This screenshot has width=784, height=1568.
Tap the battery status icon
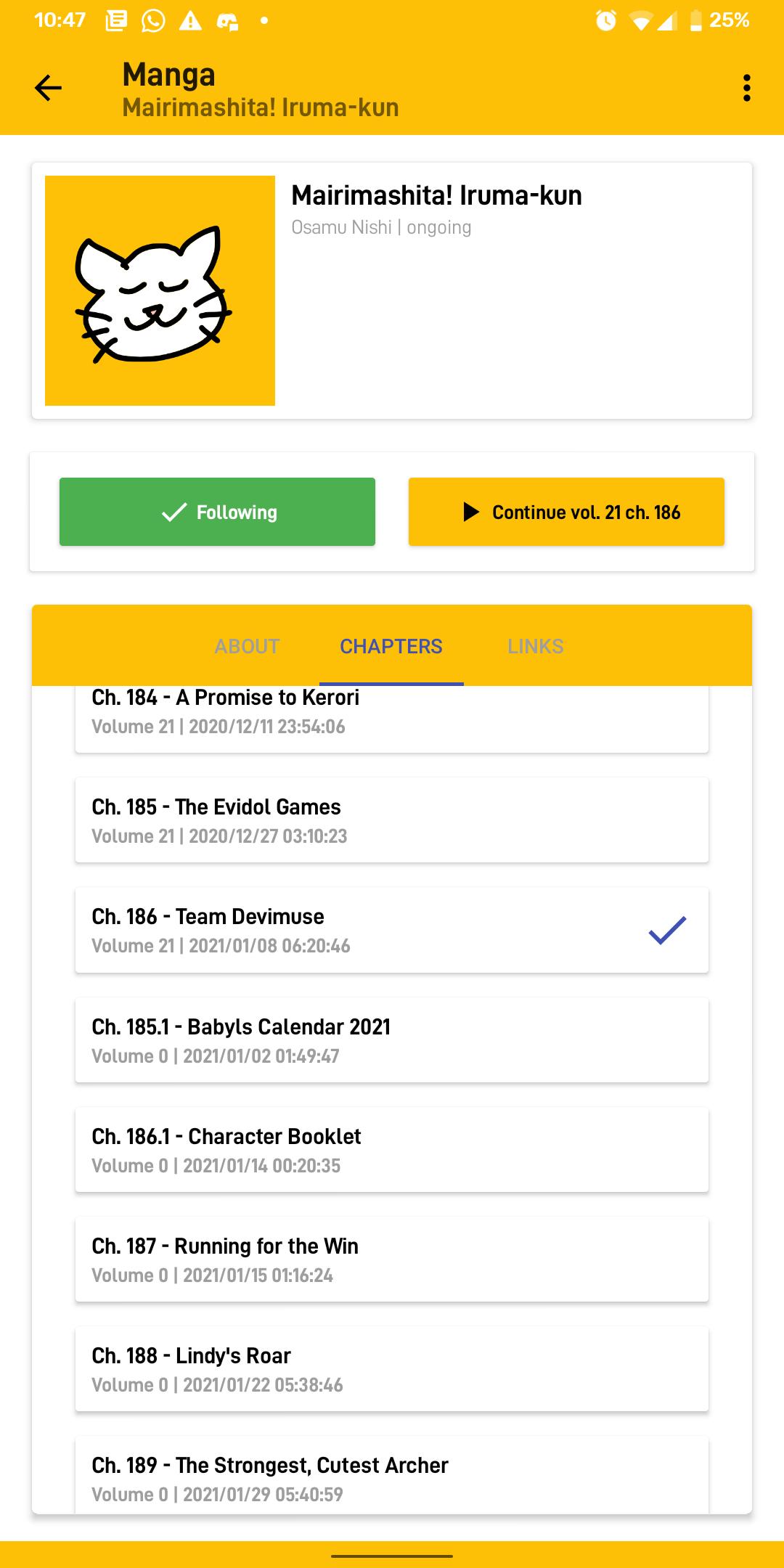pyautogui.click(x=695, y=21)
